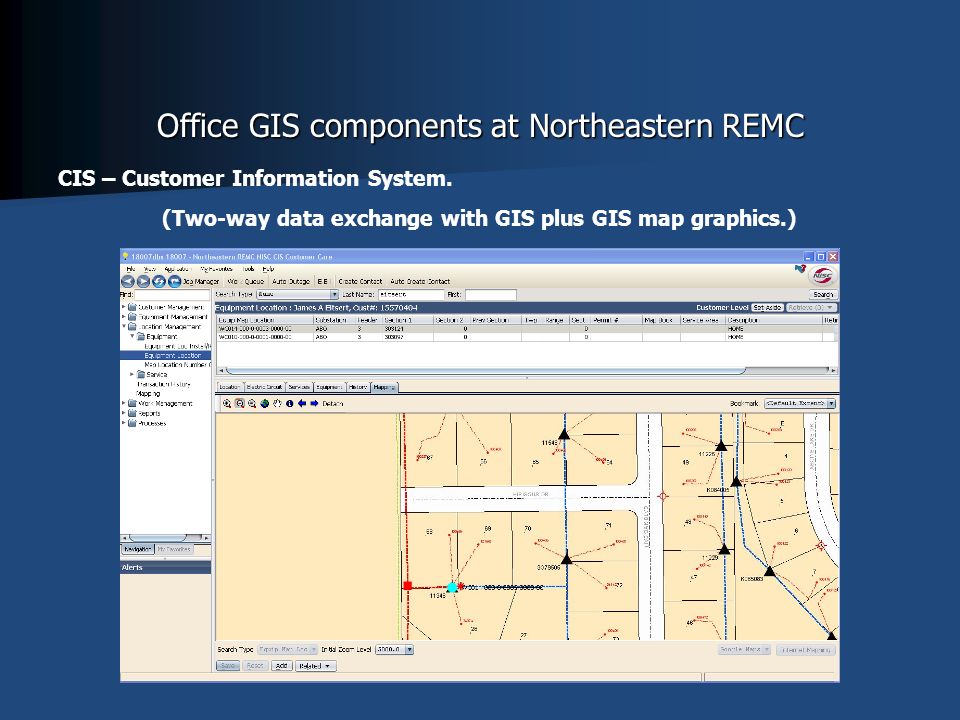Screen dimensions: 960x720
Task: Click the navigation tree horizontal scrollbar
Action: (x=165, y=538)
